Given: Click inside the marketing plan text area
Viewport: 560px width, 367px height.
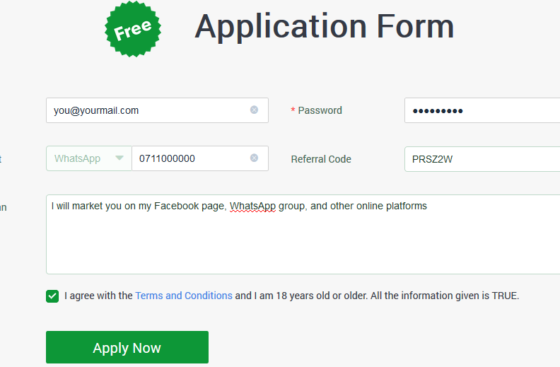Looking at the screenshot, I should pos(303,234).
